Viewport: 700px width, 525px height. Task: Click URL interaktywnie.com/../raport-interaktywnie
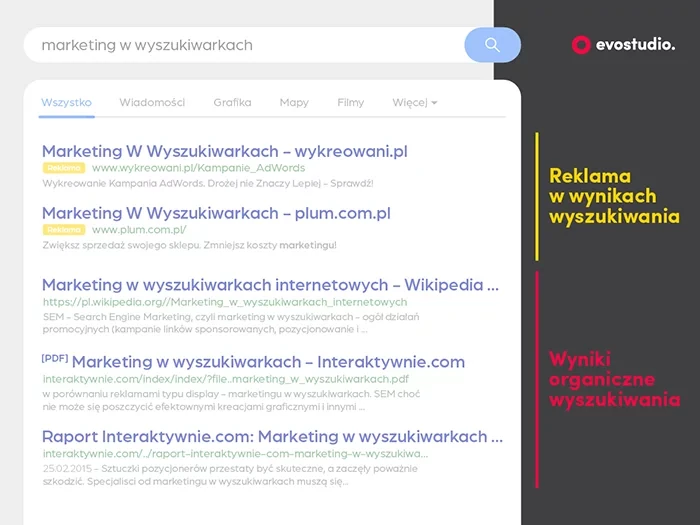(x=235, y=454)
